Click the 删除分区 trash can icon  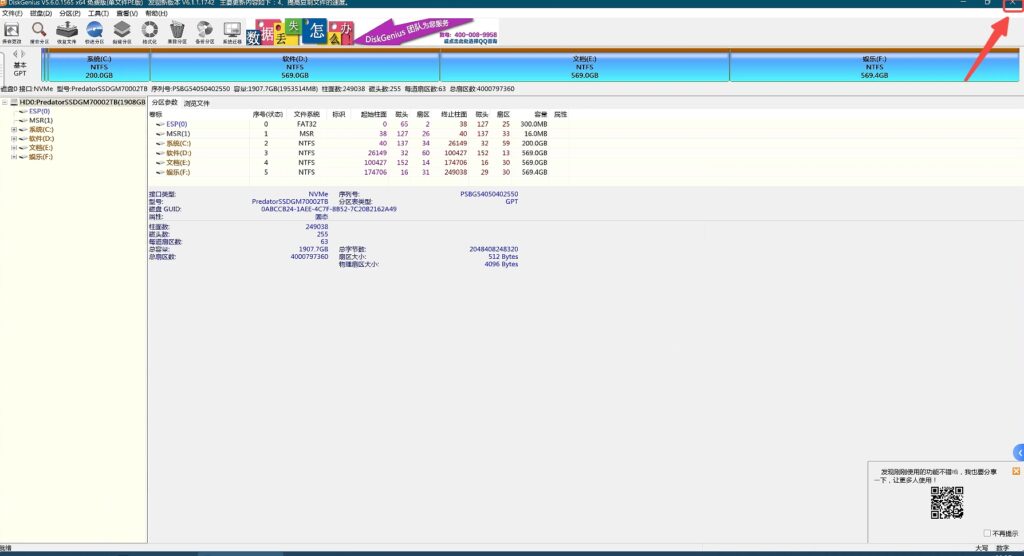click(x=176, y=32)
